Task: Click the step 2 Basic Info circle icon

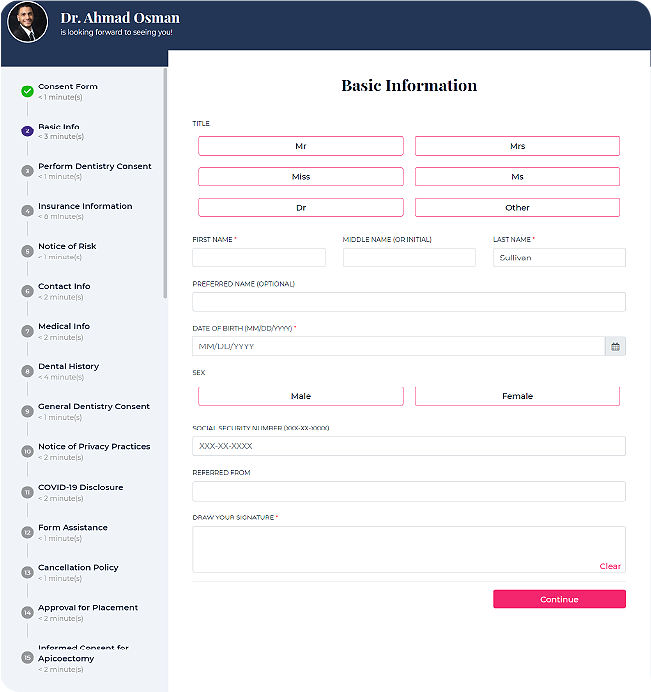Action: tap(27, 131)
